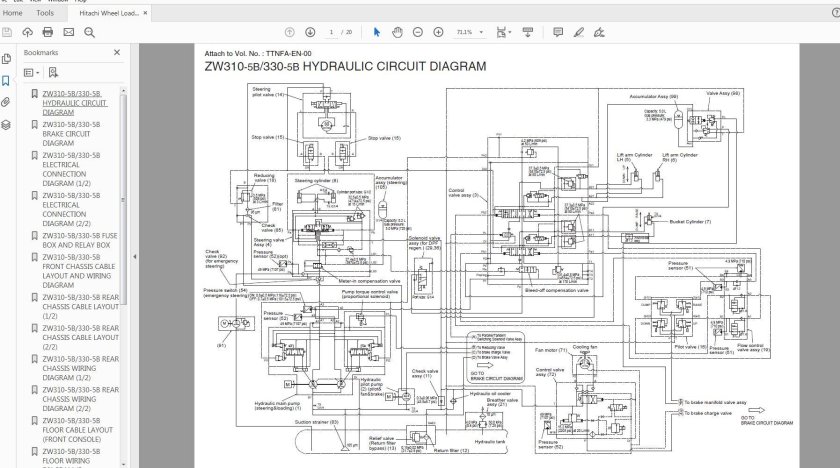Select the Hand pan tool
Viewport: 840px width, 468px height.
tap(397, 32)
